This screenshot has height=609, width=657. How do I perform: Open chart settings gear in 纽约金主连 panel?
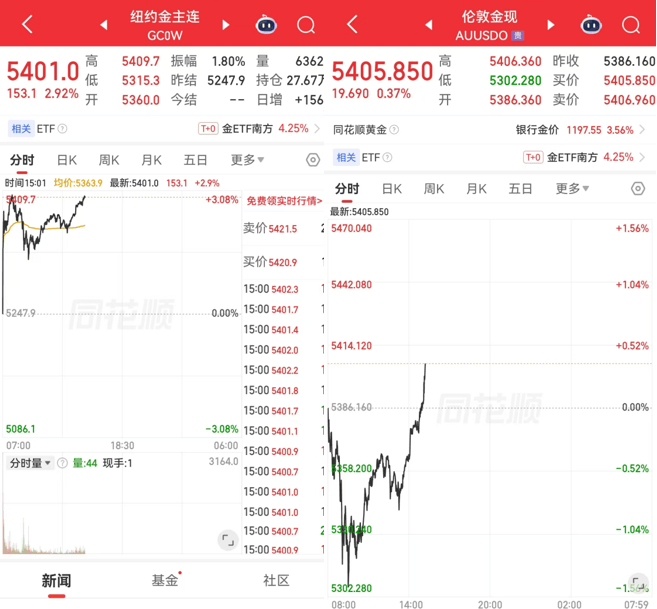[x=313, y=160]
